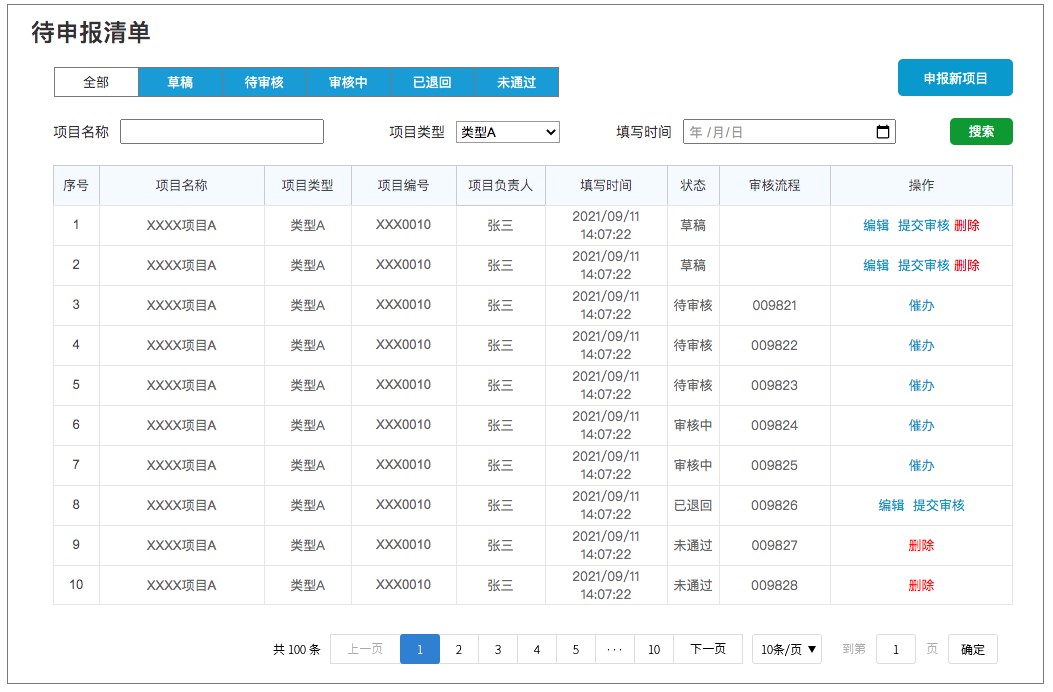Click the 确定 pagination button
Viewport: 1053px width, 692px height.
click(972, 649)
